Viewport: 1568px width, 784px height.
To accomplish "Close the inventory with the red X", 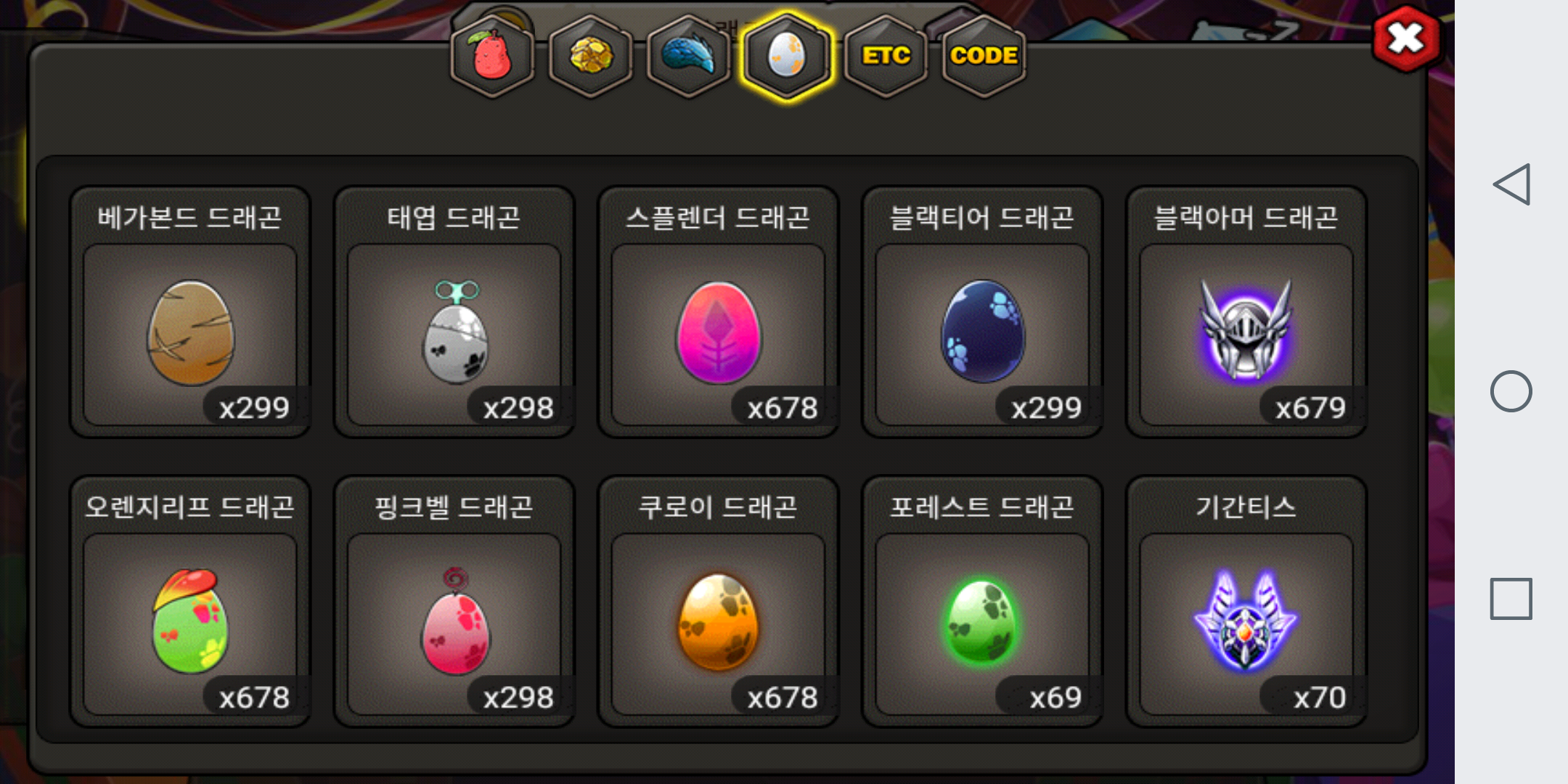I will [1406, 38].
